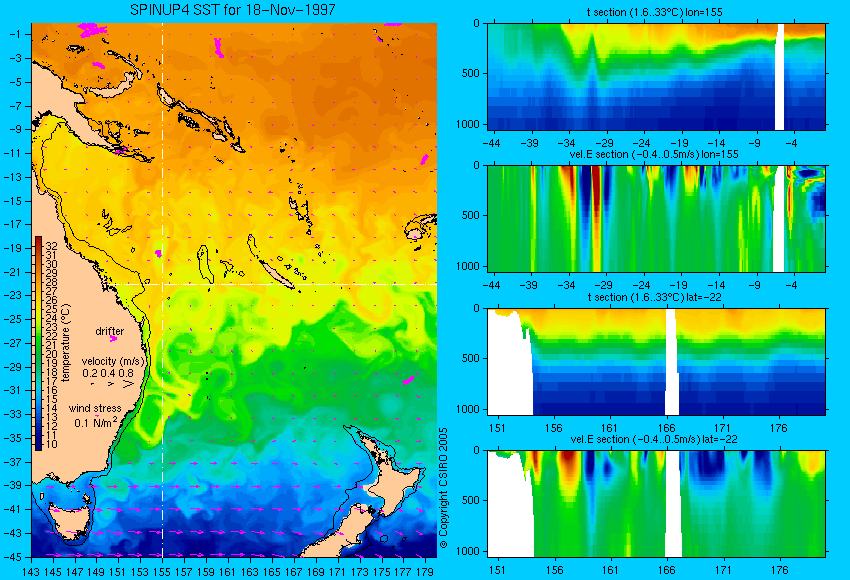This screenshot has width=850, height=580.
Task: Click Tasmania on the SST map
Action: click(x=68, y=521)
